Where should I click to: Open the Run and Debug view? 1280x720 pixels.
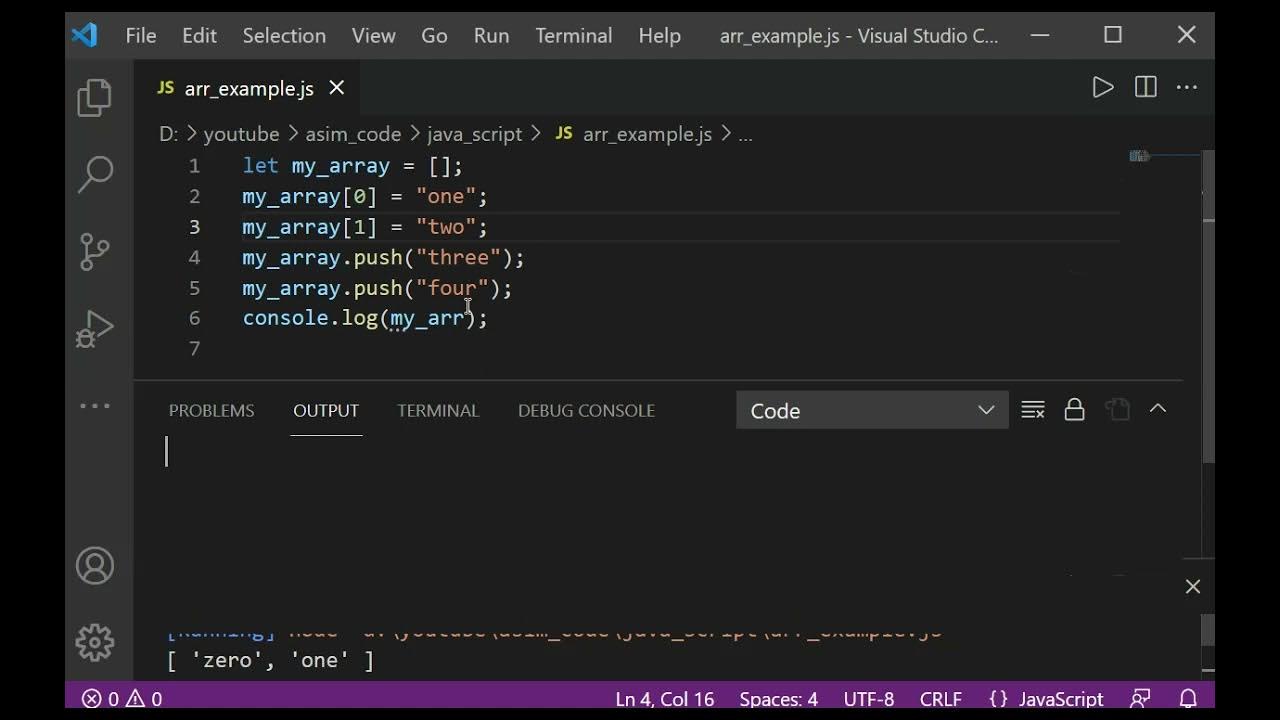click(x=95, y=329)
